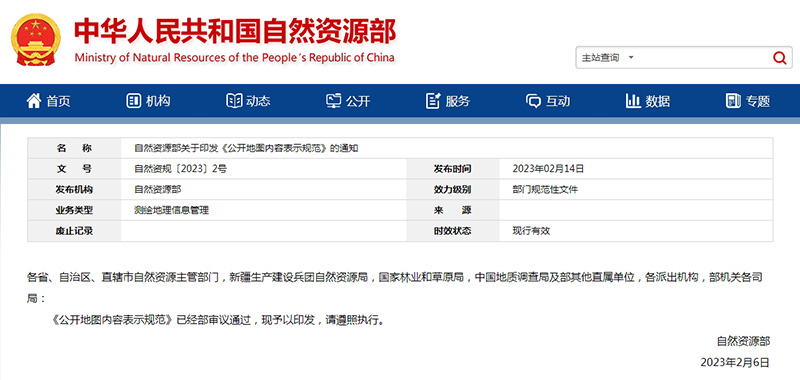Open the 首页 navigation item
800x380 pixels.
[48, 101]
